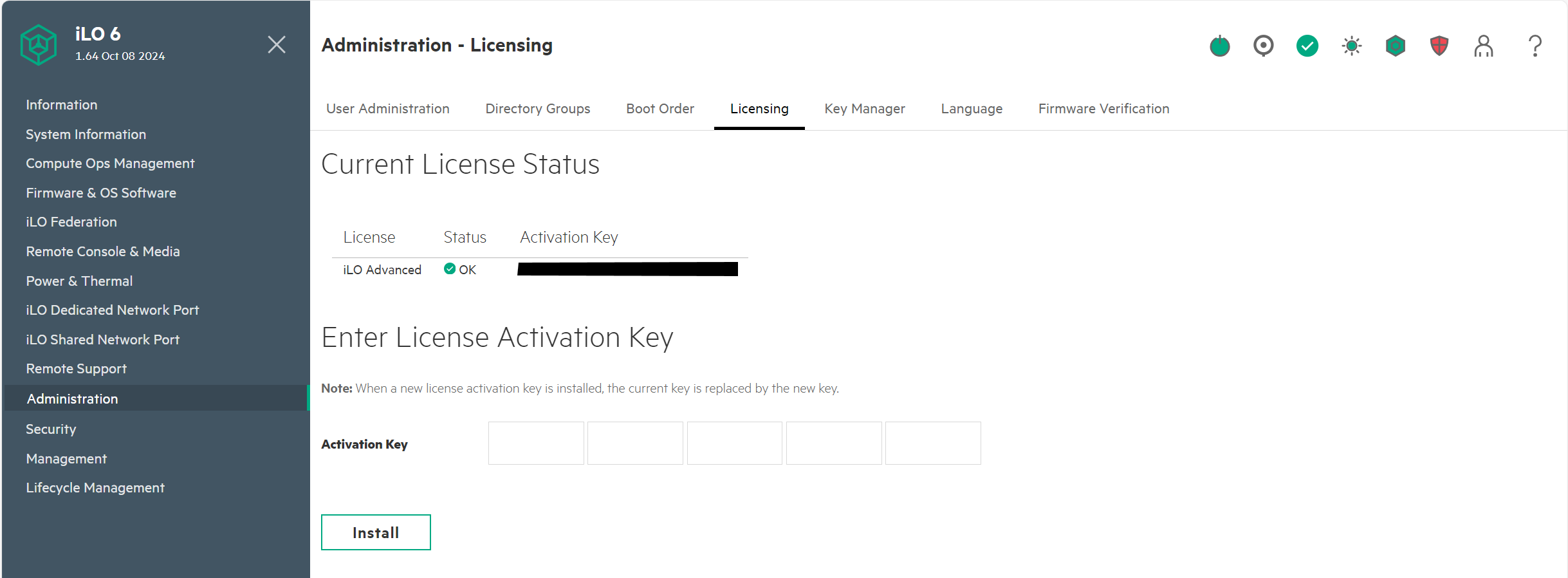Open Compute Ops Management in sidebar
Screen dimensions: 1568x578
[x=110, y=163]
